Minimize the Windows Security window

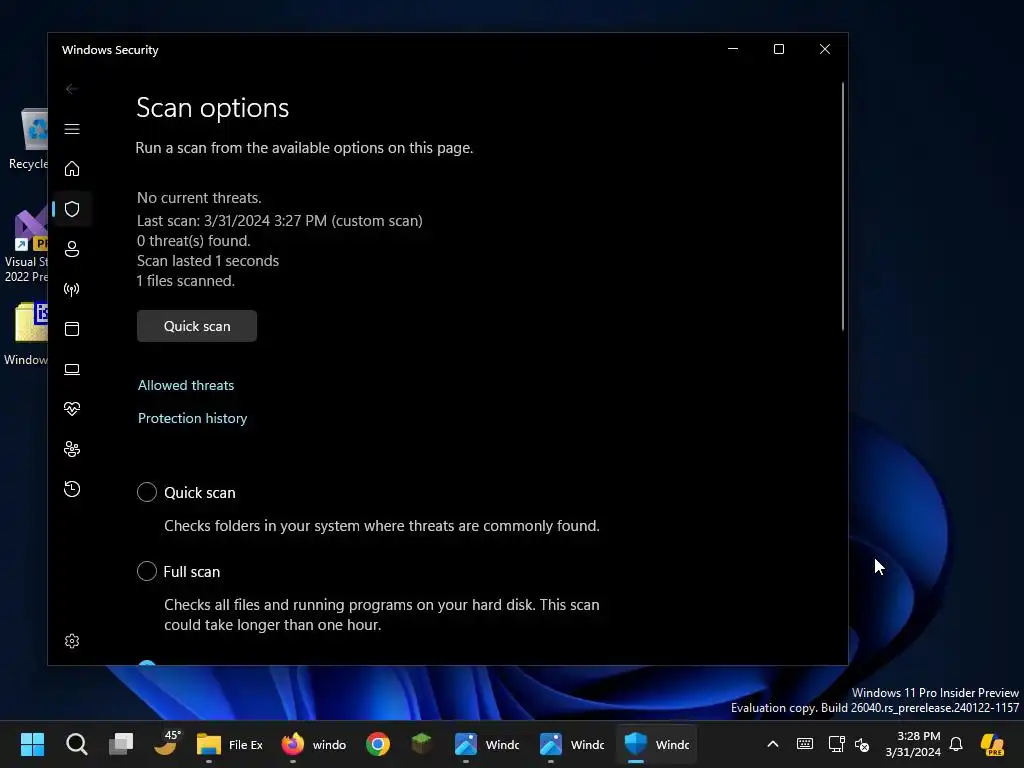click(x=733, y=49)
